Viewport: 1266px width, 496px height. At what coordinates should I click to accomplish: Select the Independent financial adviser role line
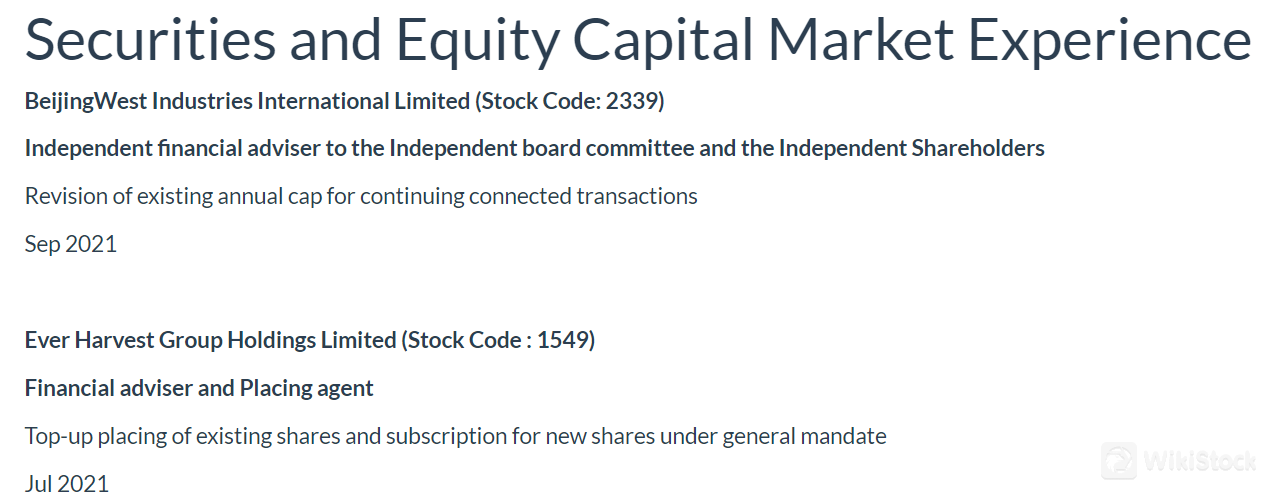pyautogui.click(x=534, y=149)
